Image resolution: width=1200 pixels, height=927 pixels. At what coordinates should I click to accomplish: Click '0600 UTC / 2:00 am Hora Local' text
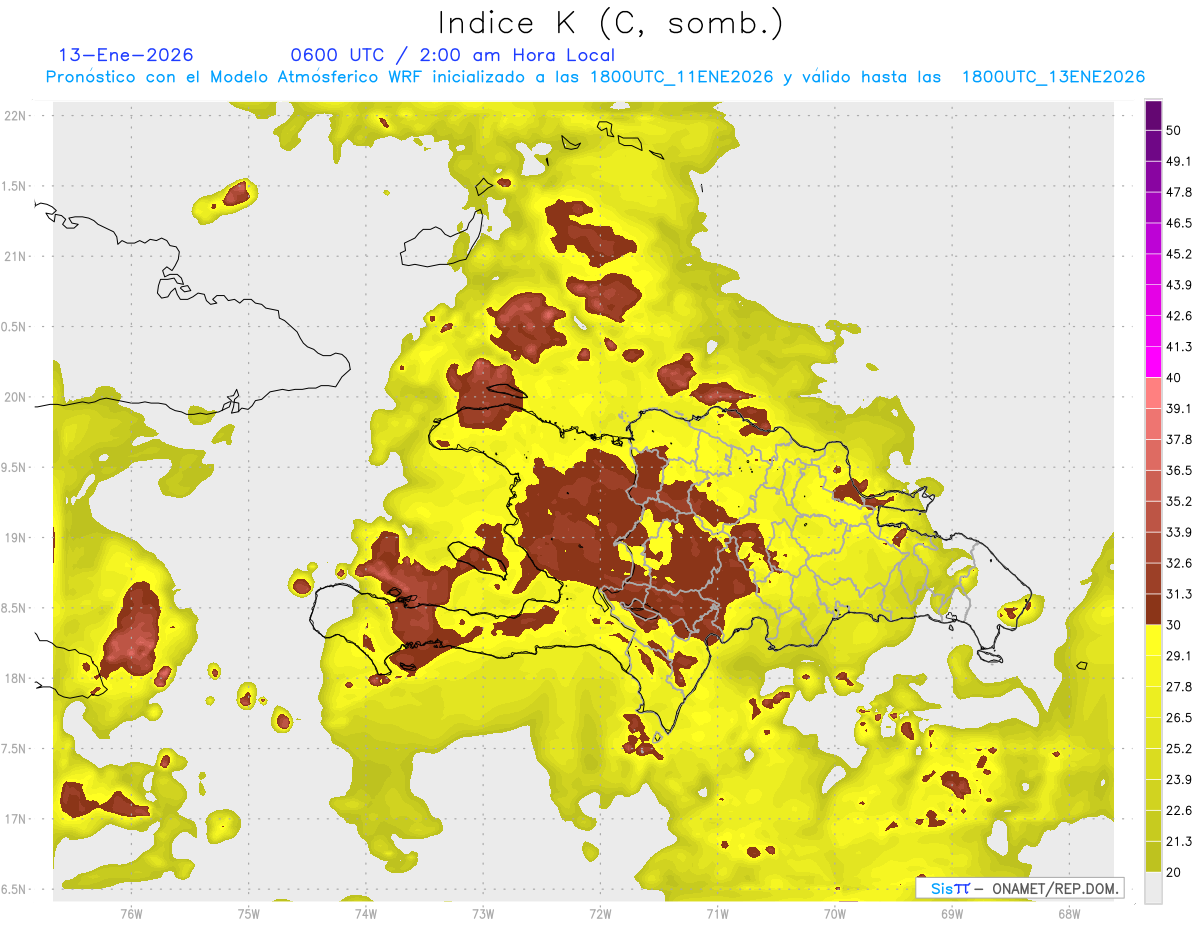452,55
